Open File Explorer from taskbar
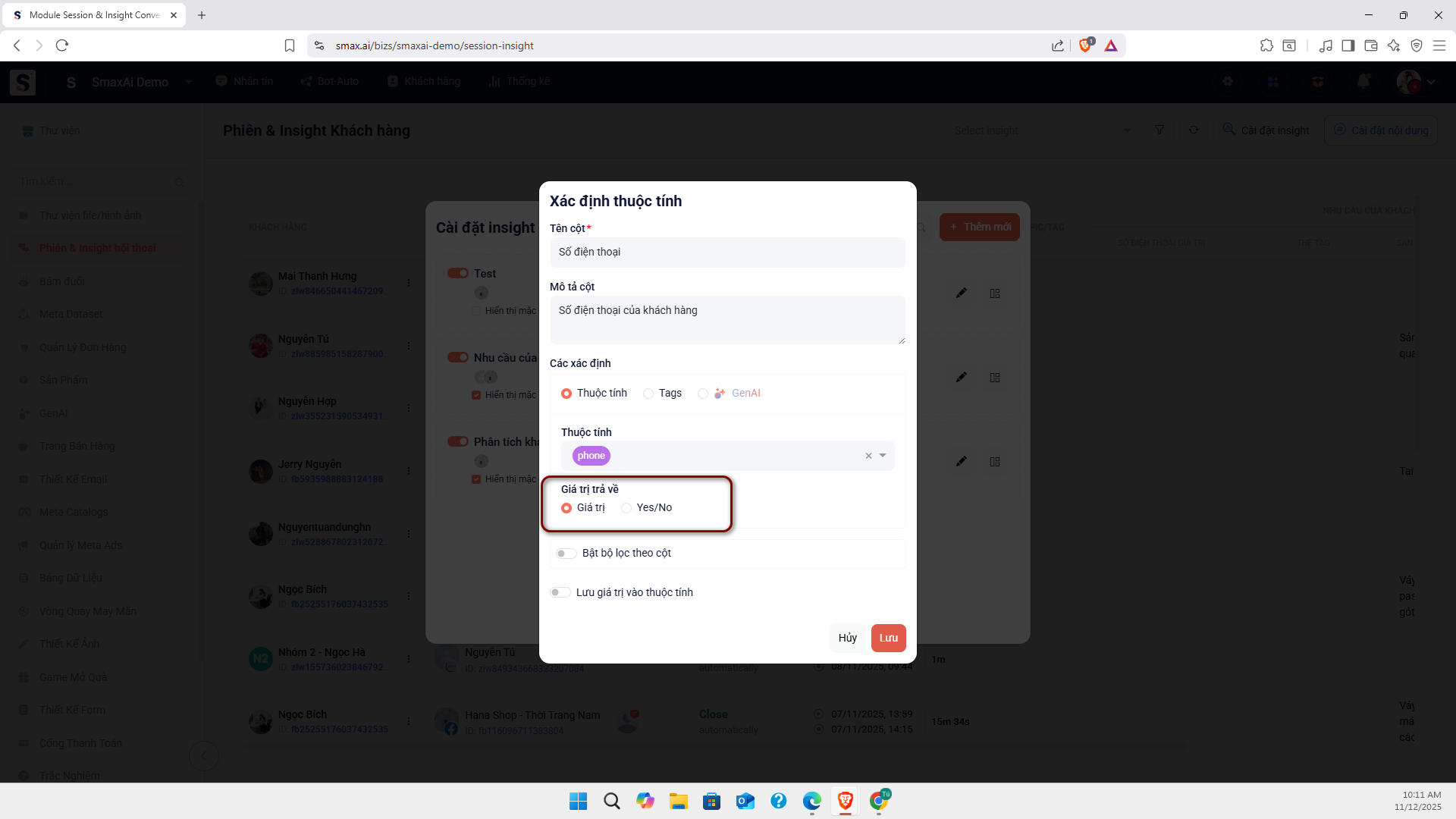 point(678,801)
